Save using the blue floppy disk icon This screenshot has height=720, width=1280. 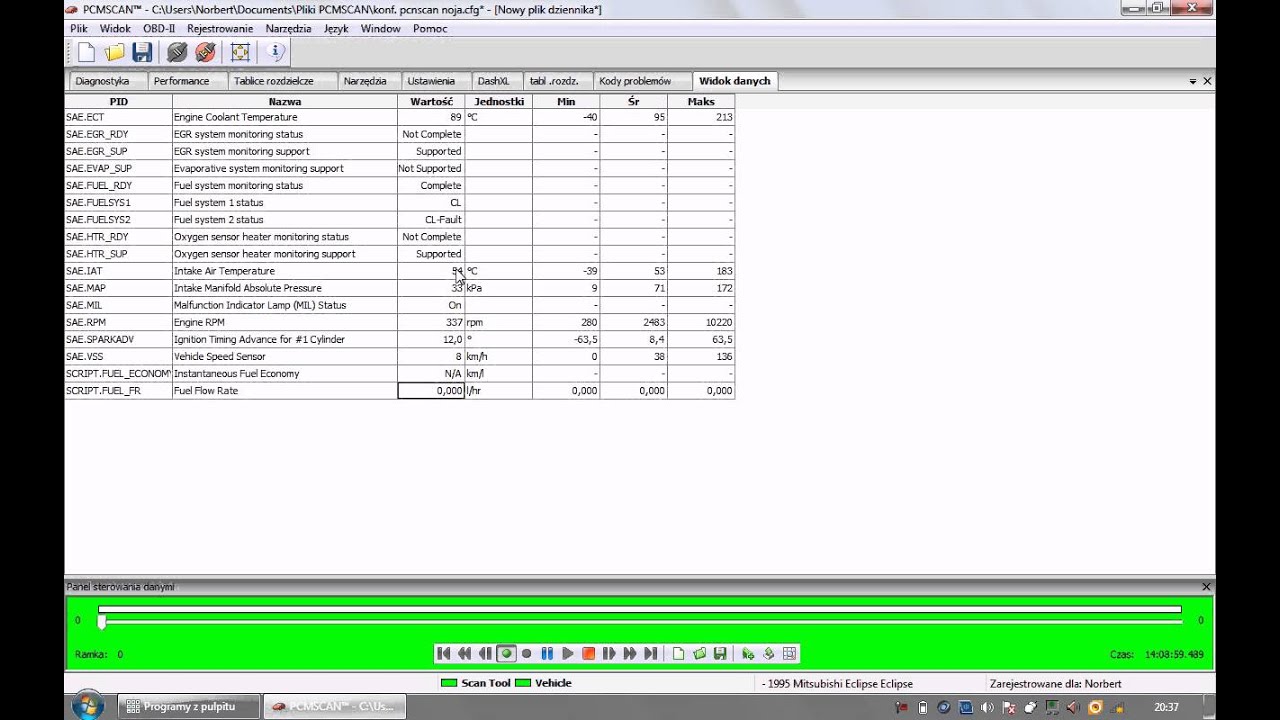[x=142, y=52]
